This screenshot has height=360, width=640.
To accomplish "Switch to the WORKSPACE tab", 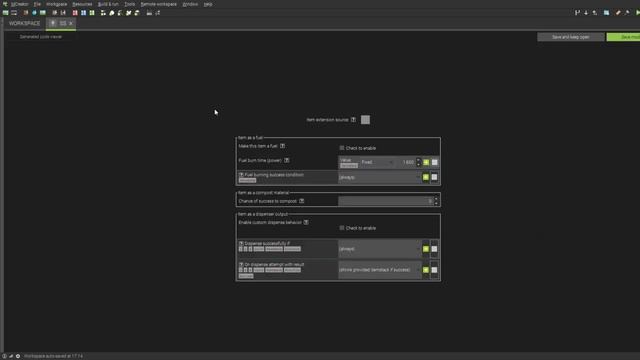I will coord(24,23).
